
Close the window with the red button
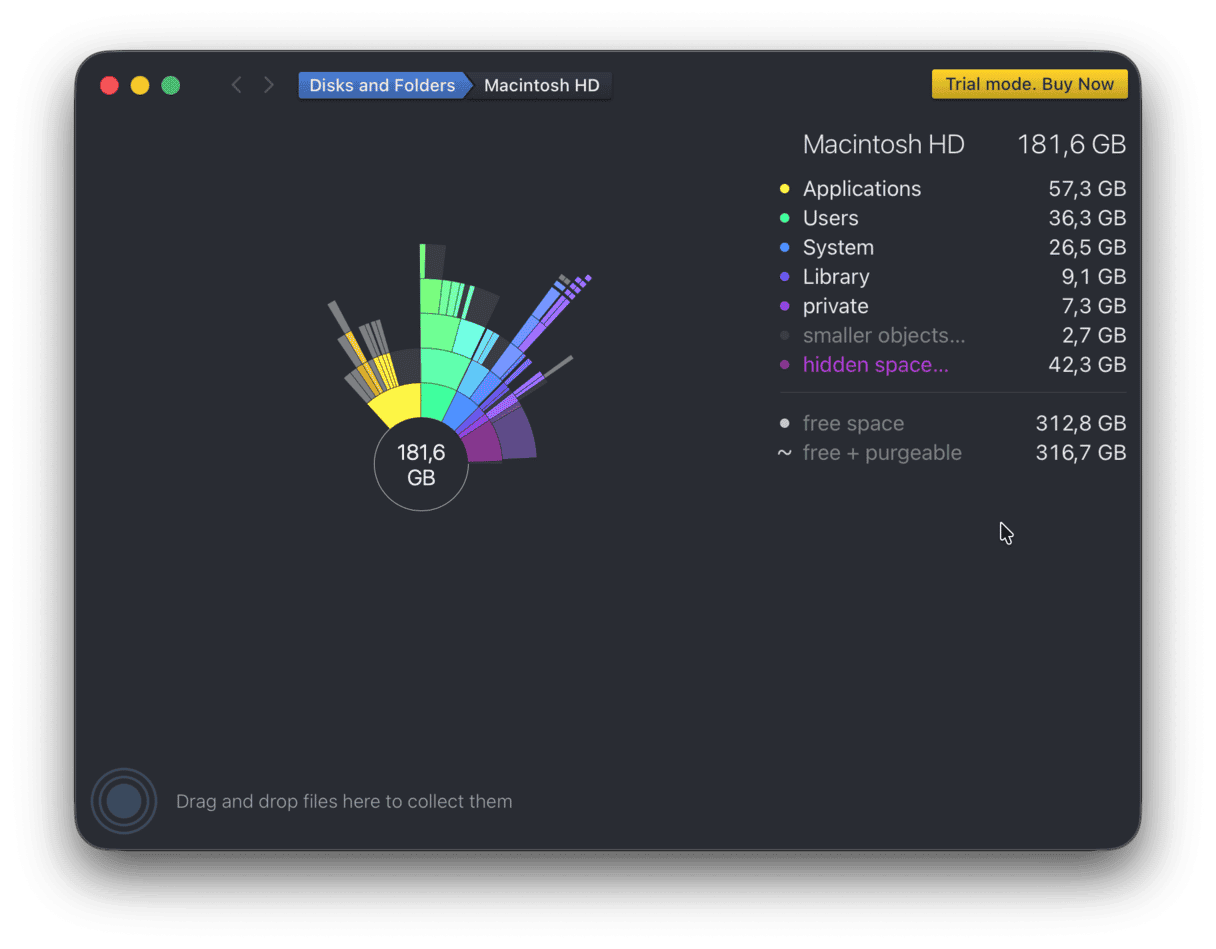[109, 85]
